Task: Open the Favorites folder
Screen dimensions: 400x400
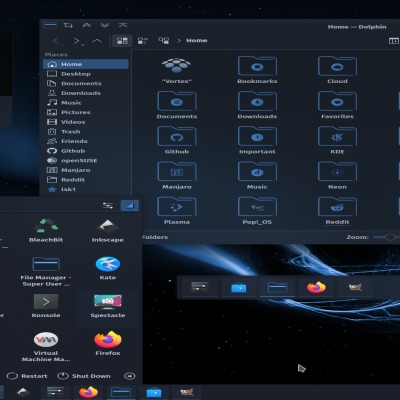Action: [337, 105]
